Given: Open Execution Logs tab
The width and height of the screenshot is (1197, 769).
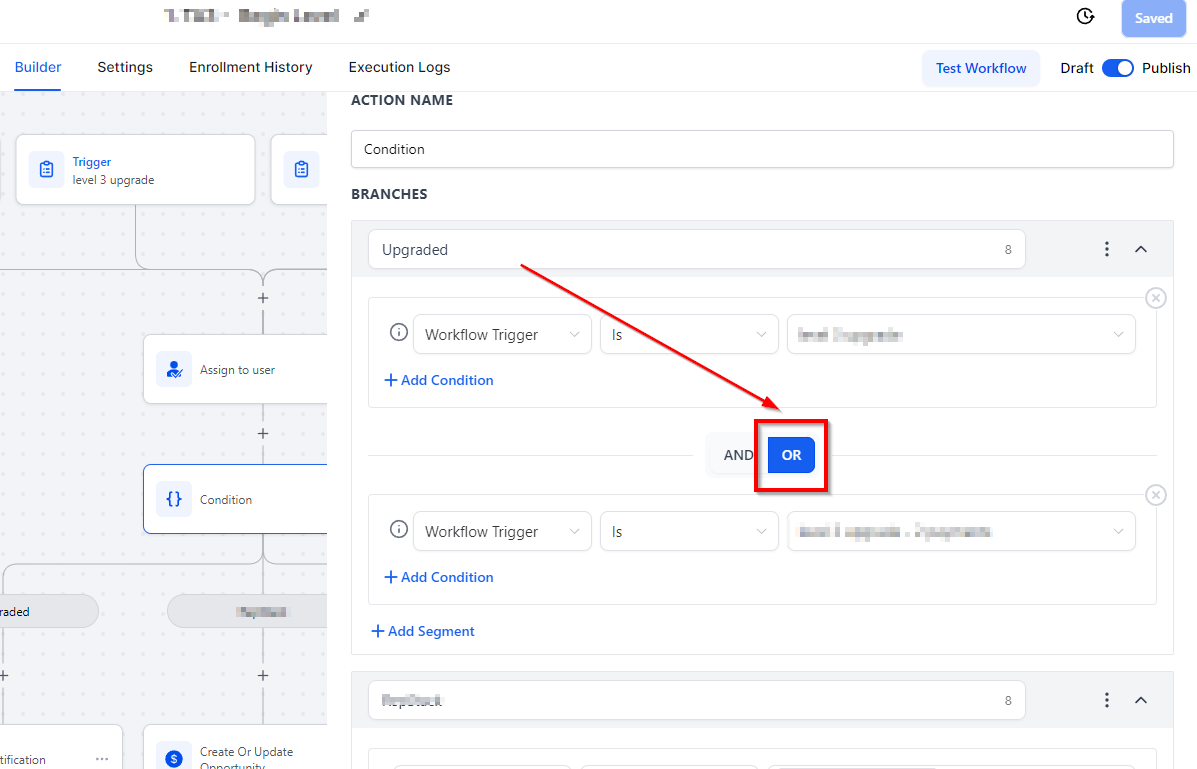Looking at the screenshot, I should [x=399, y=67].
